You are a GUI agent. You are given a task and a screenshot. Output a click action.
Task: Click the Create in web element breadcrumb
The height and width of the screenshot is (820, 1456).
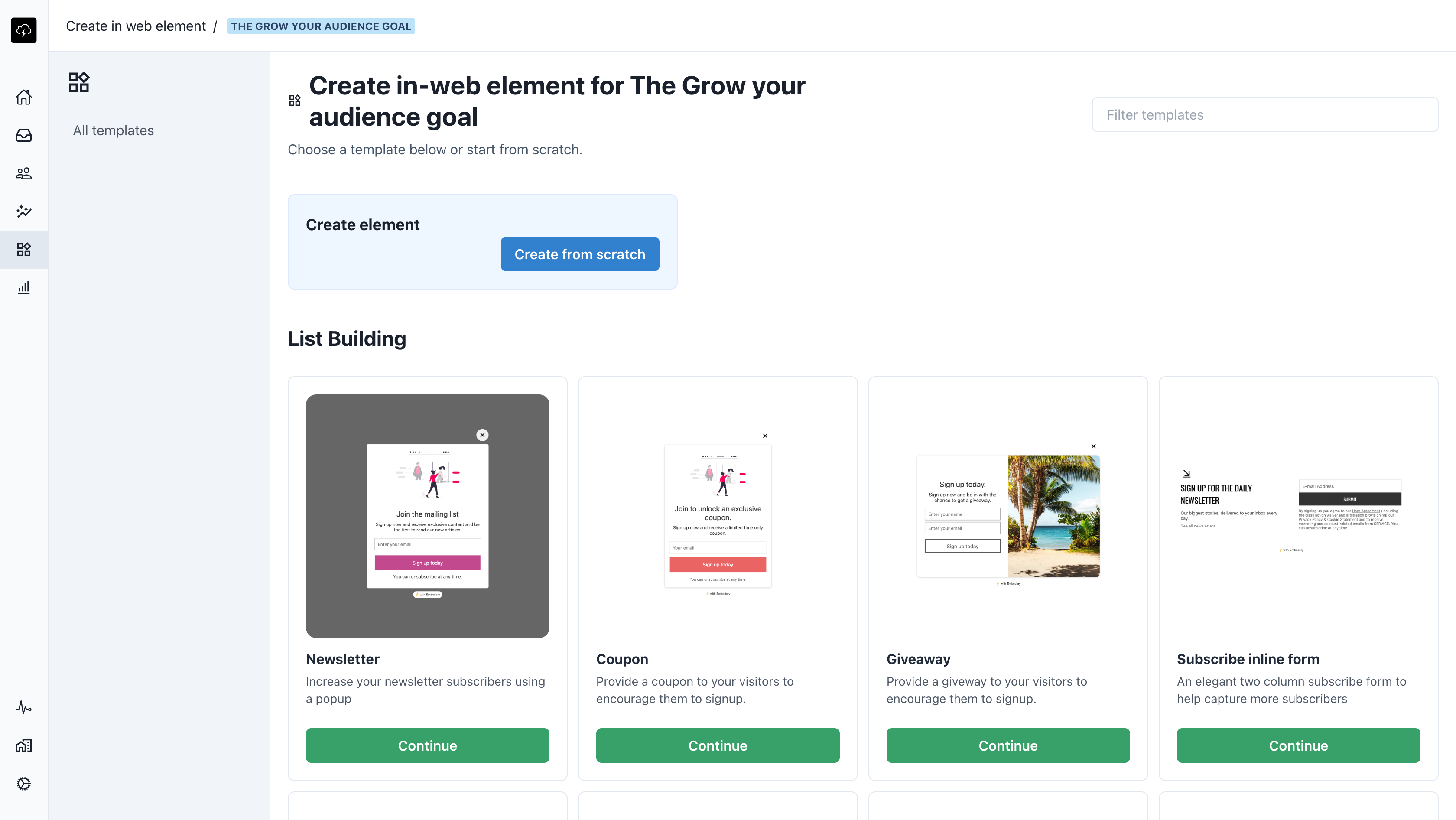click(x=136, y=26)
